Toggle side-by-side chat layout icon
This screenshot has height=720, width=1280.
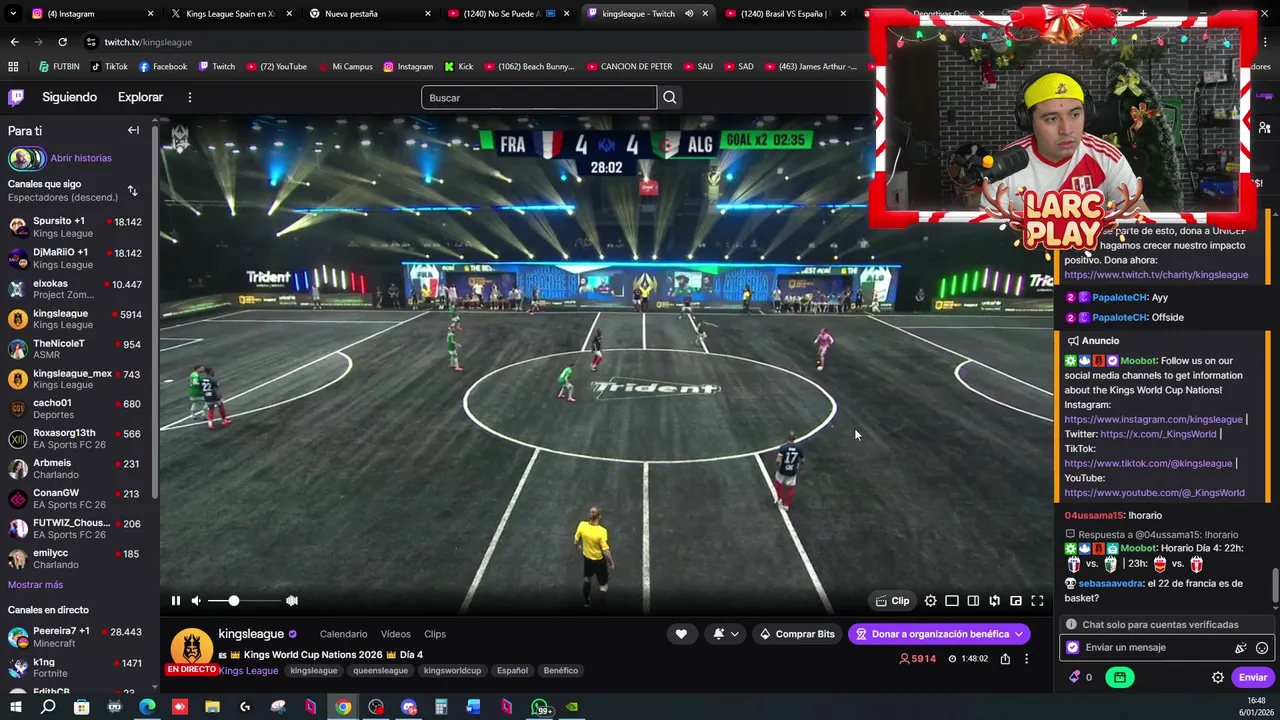973,601
